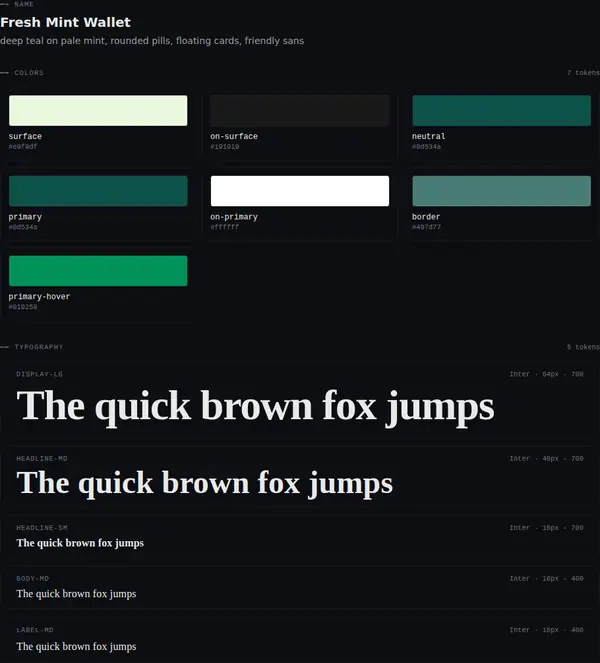Click the '5 tokens' count label

pos(584,347)
